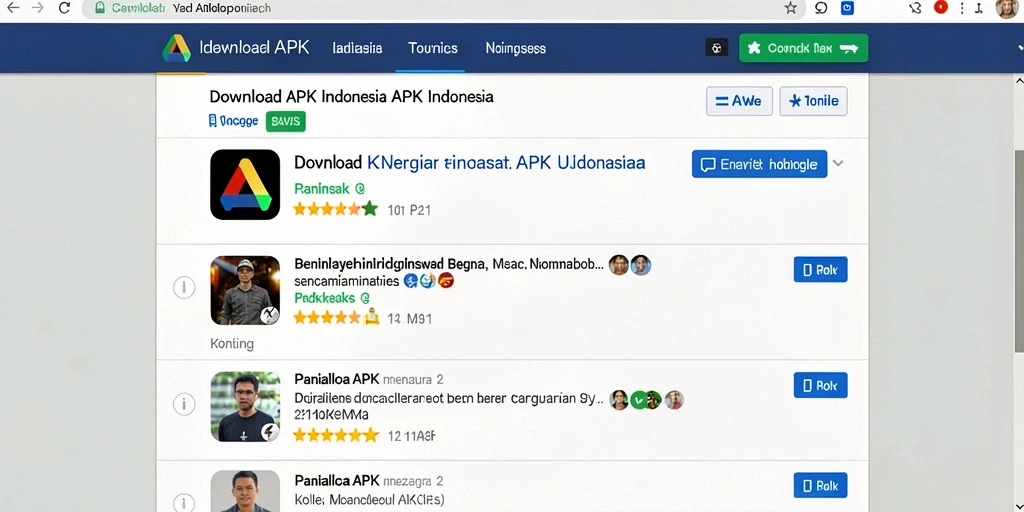Click info icon beside Padkkeaks listing
The height and width of the screenshot is (512, 1024).
pyautogui.click(x=184, y=287)
